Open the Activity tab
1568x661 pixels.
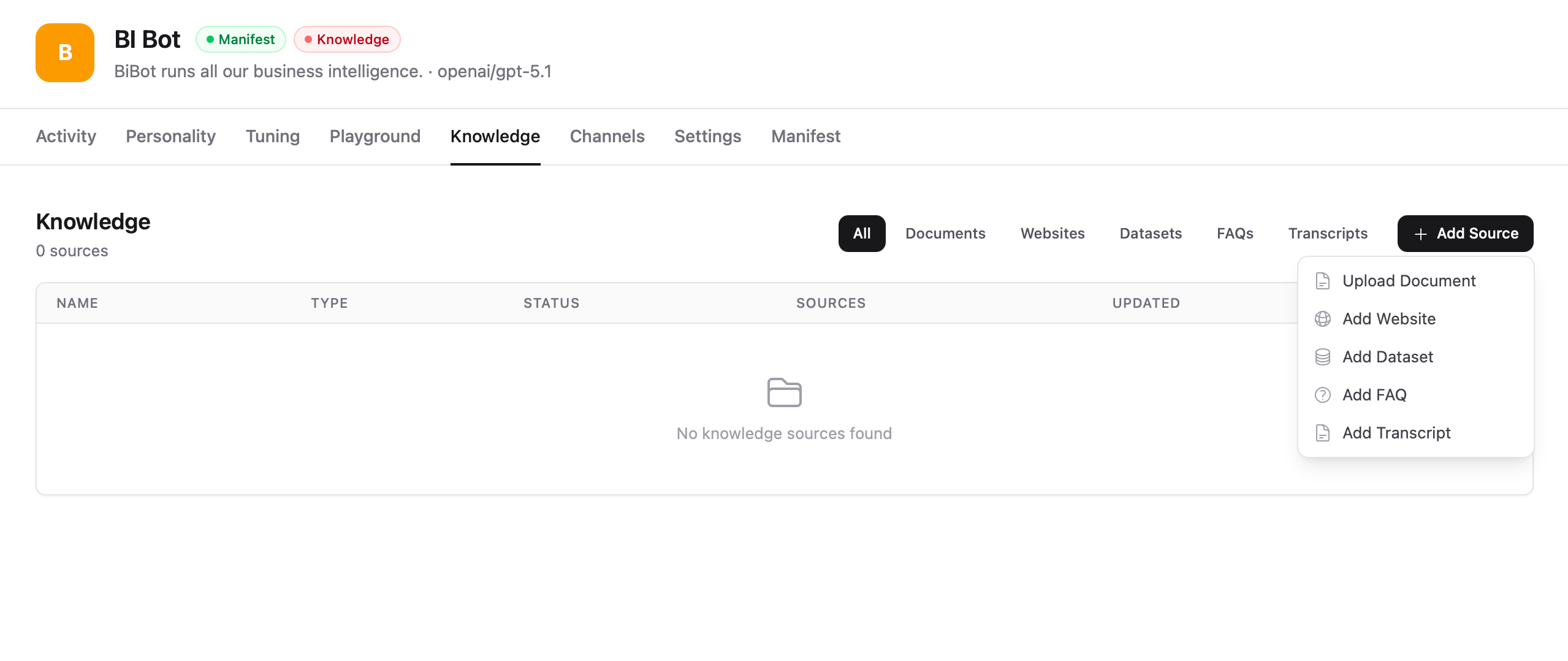(x=66, y=136)
